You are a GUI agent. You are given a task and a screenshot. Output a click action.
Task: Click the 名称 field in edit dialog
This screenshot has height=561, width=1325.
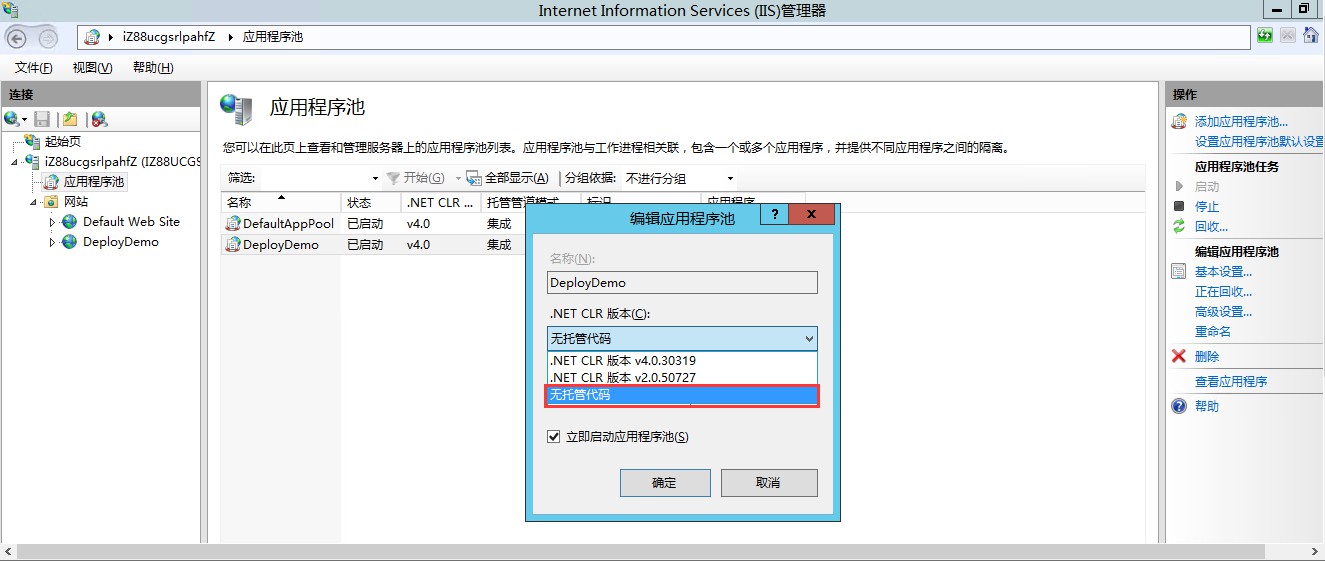(x=682, y=283)
